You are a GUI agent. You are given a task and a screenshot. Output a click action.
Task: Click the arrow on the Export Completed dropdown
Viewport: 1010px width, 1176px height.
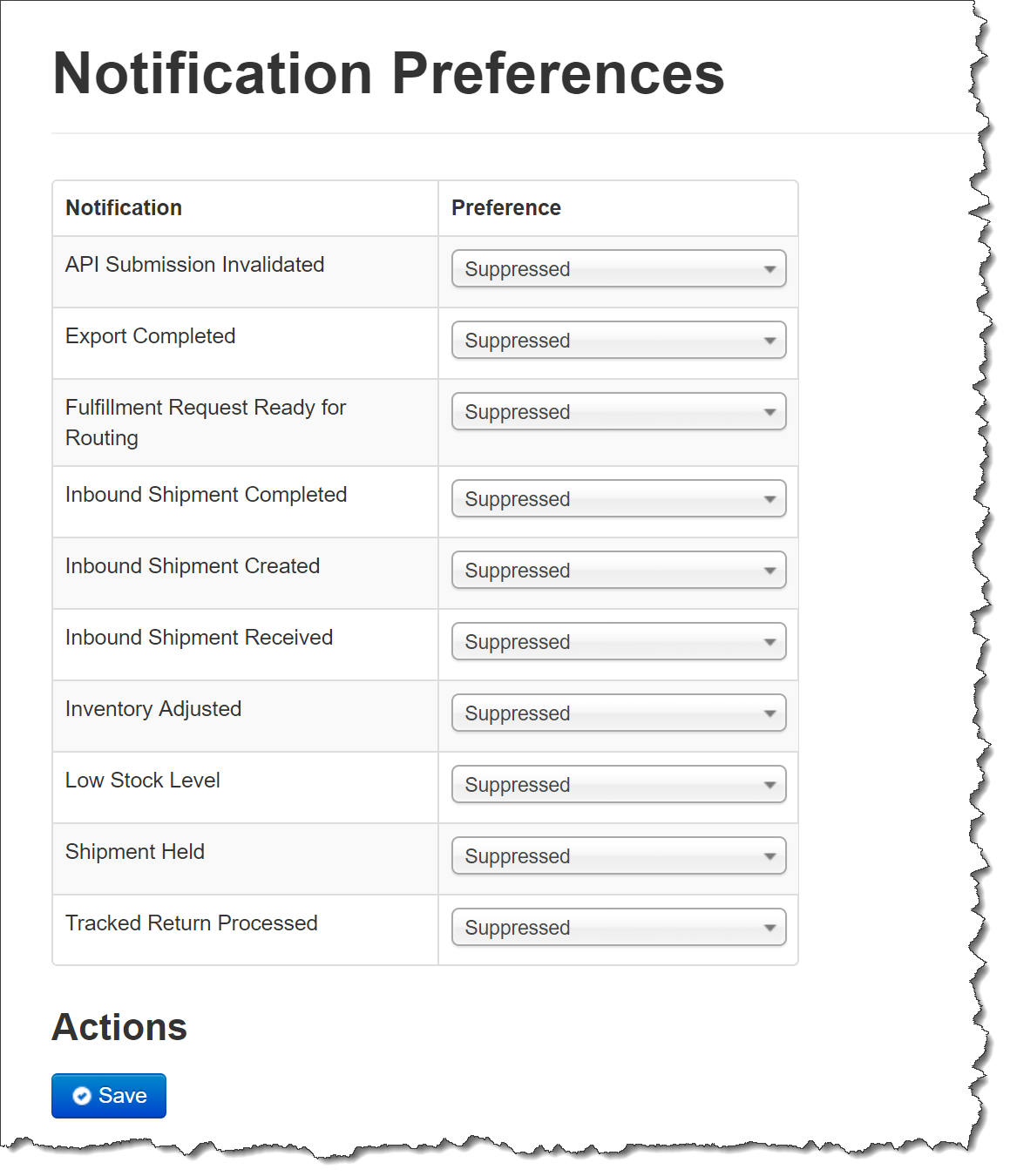coord(769,341)
